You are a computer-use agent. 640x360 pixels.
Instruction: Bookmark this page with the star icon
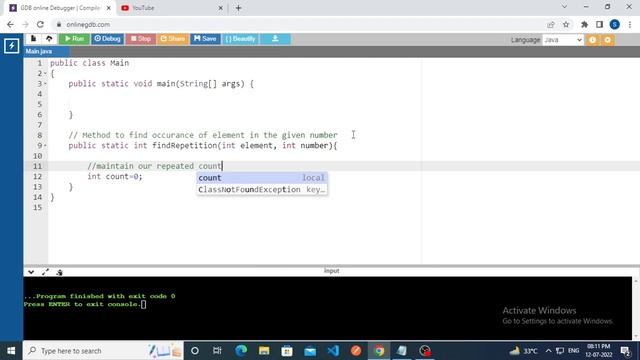(566, 24)
